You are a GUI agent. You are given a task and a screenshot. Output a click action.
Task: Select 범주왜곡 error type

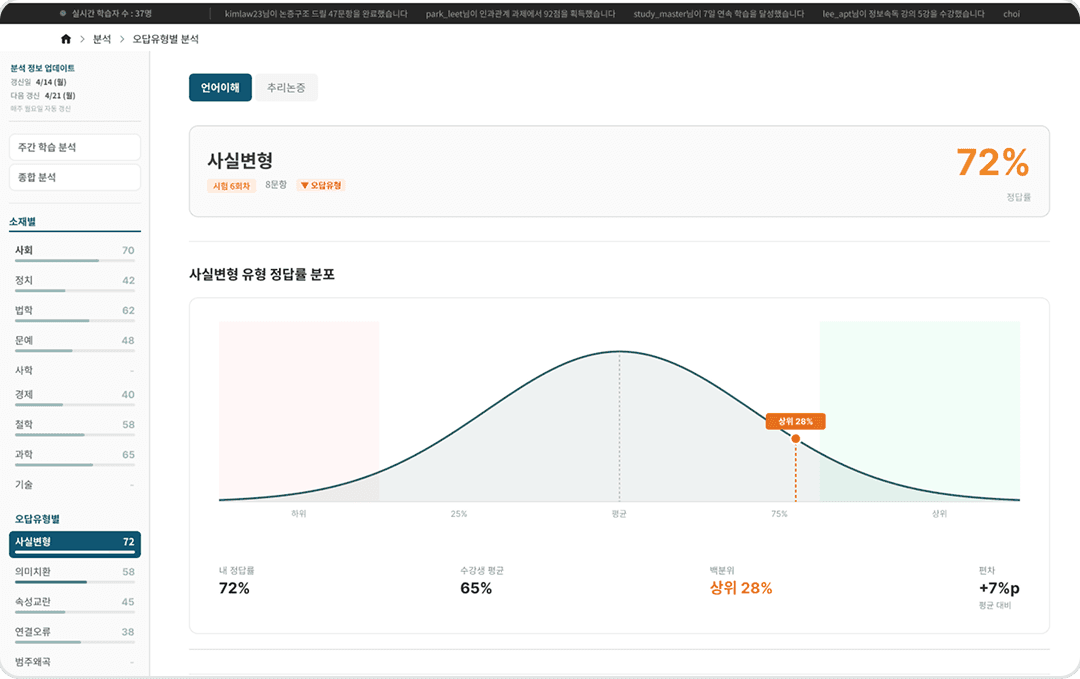click(x=75, y=662)
